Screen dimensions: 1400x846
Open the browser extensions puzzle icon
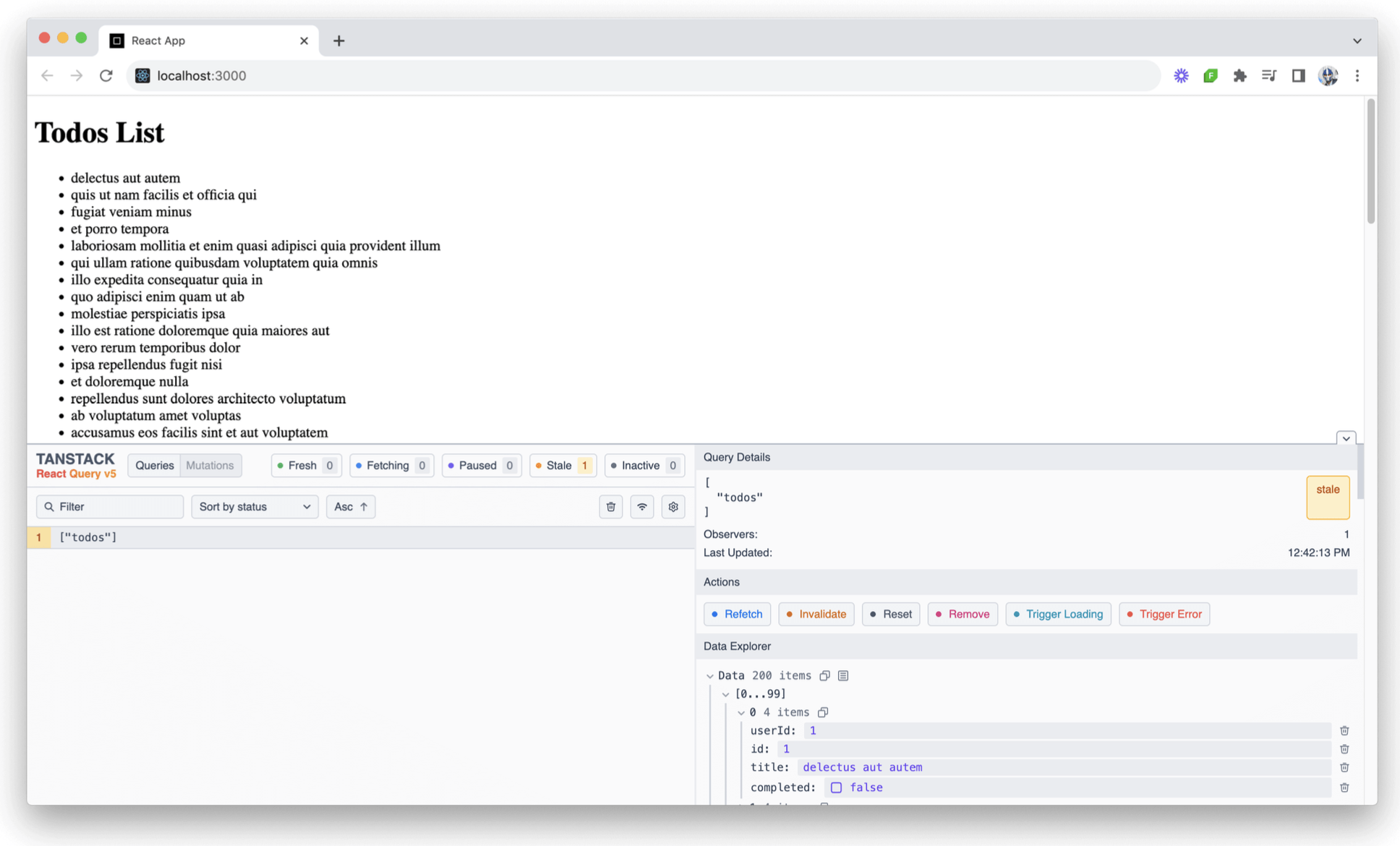coord(1239,76)
